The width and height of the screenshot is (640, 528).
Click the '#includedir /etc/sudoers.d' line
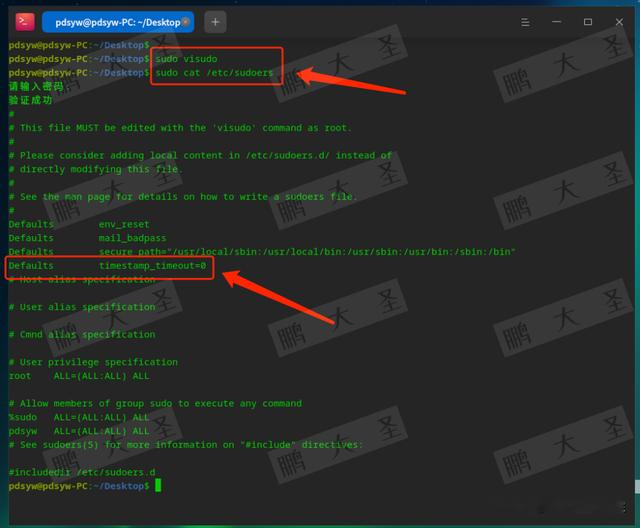tap(82, 473)
